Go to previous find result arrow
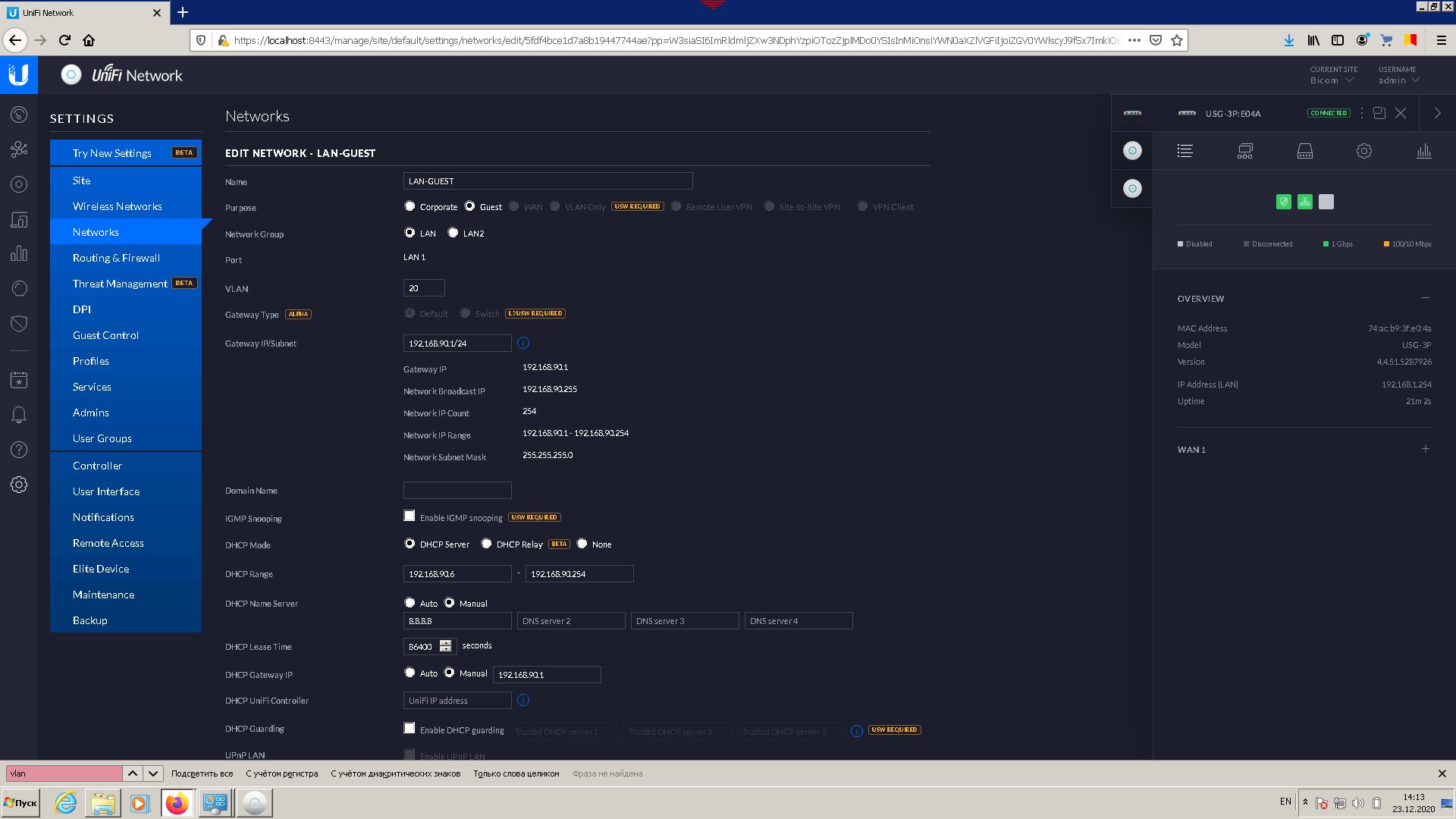The image size is (1456, 819). pyautogui.click(x=133, y=773)
